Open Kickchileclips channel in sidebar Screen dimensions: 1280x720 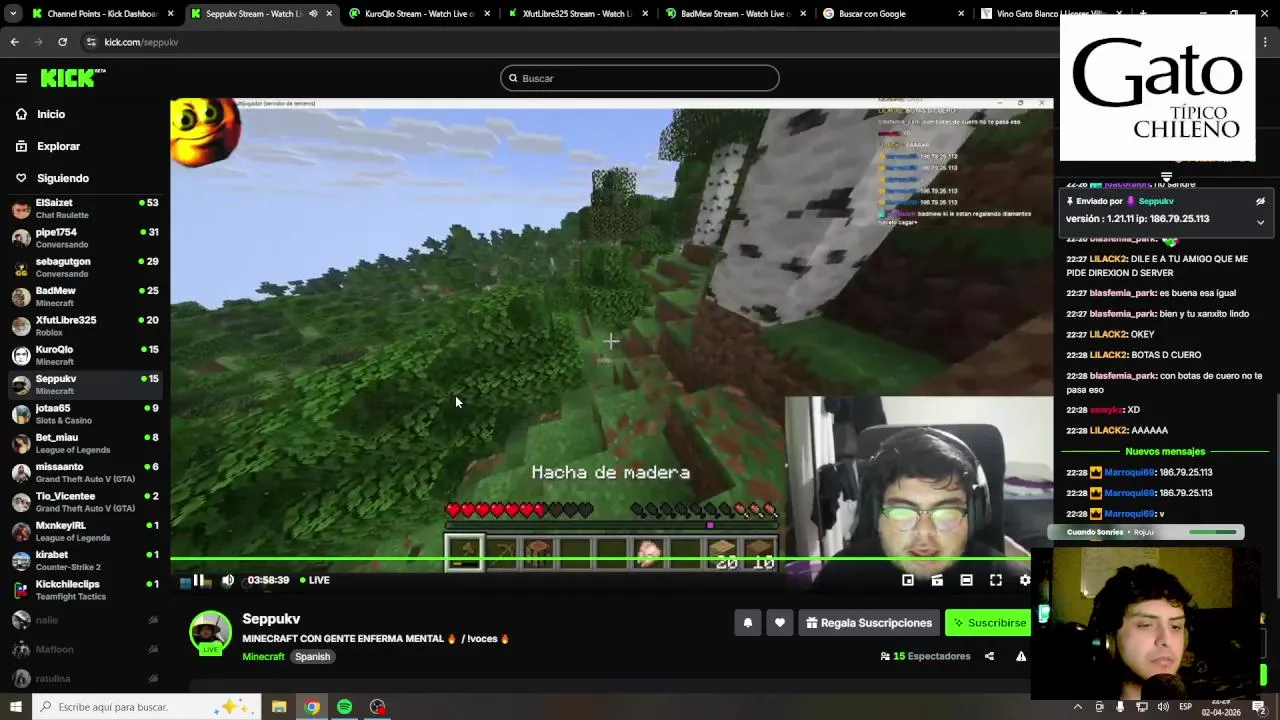85,590
